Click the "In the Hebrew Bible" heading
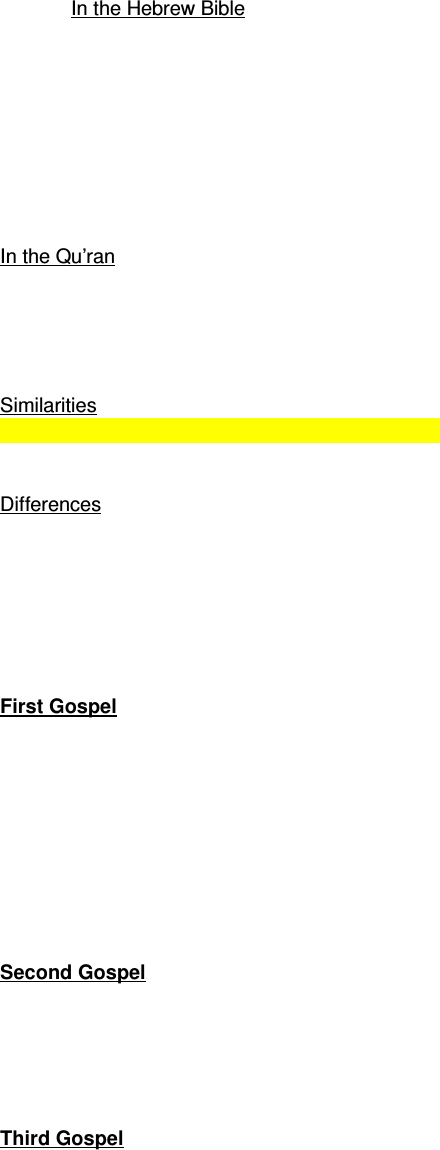440x1150 pixels. coord(158,9)
